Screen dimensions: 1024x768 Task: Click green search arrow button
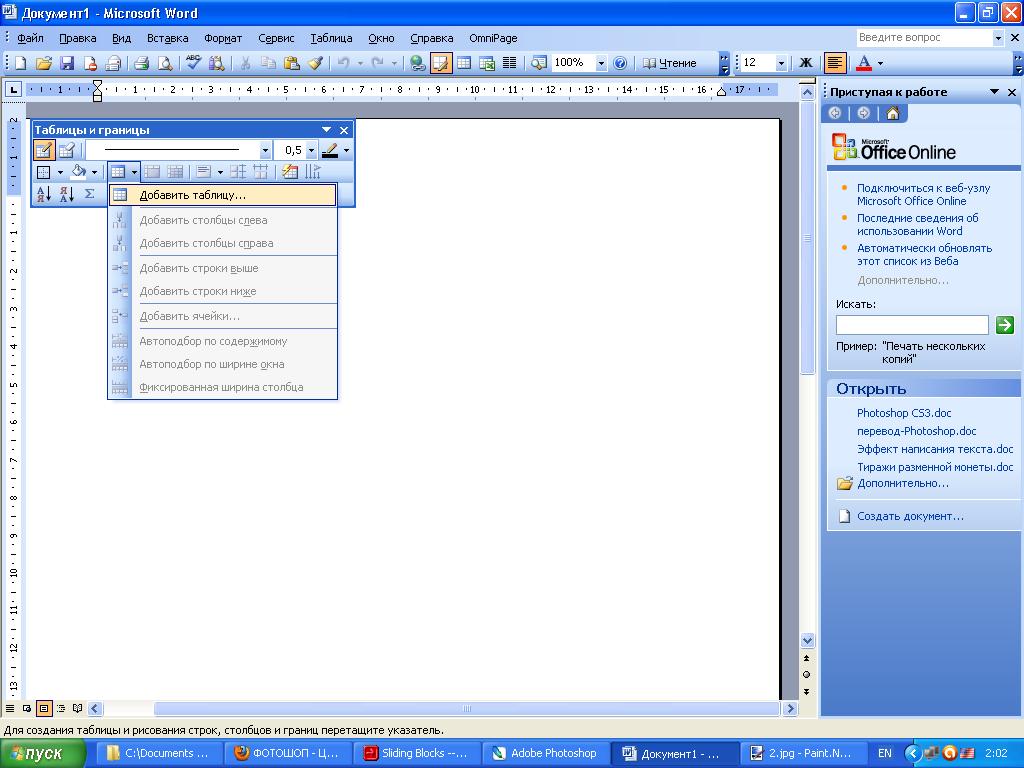[1004, 325]
